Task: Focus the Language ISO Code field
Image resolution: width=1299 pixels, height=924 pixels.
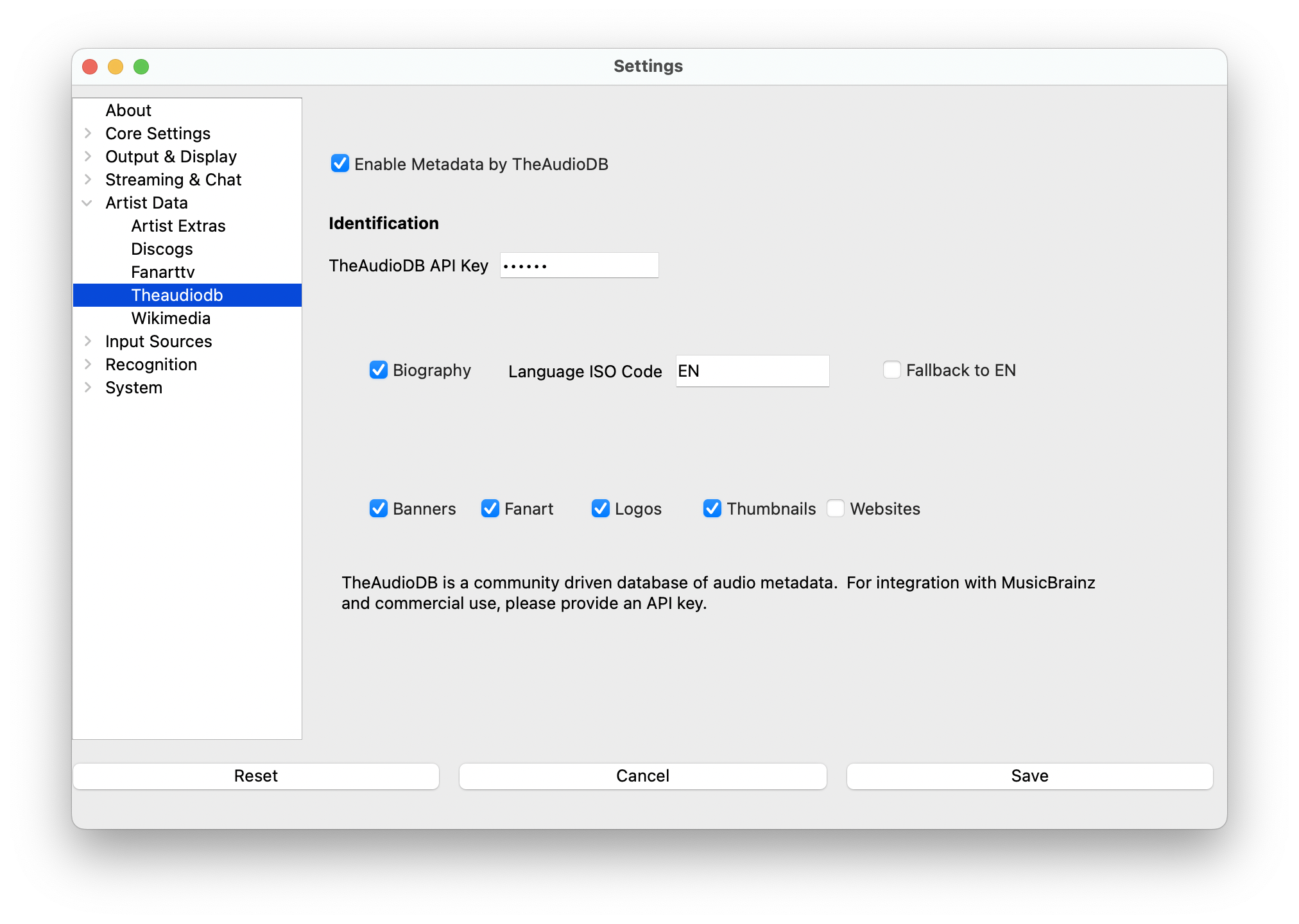Action: tap(752, 371)
